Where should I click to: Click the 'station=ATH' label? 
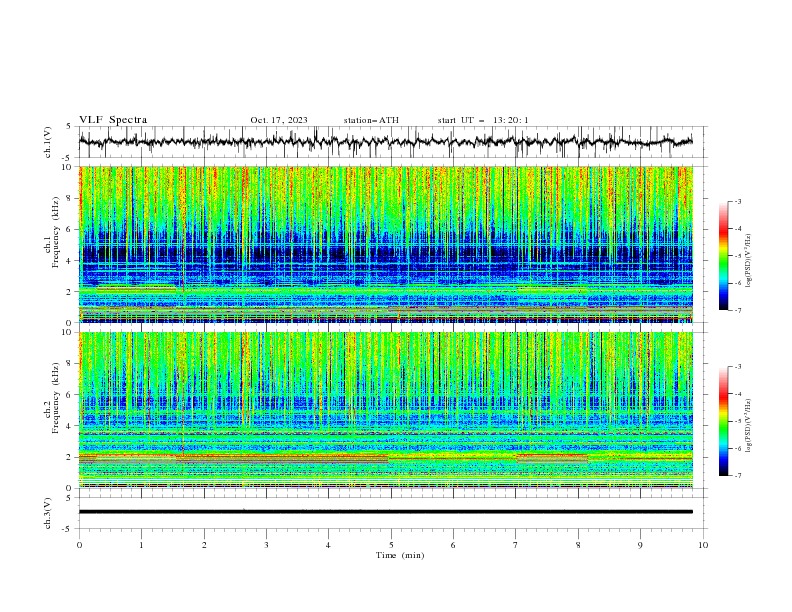tap(371, 120)
